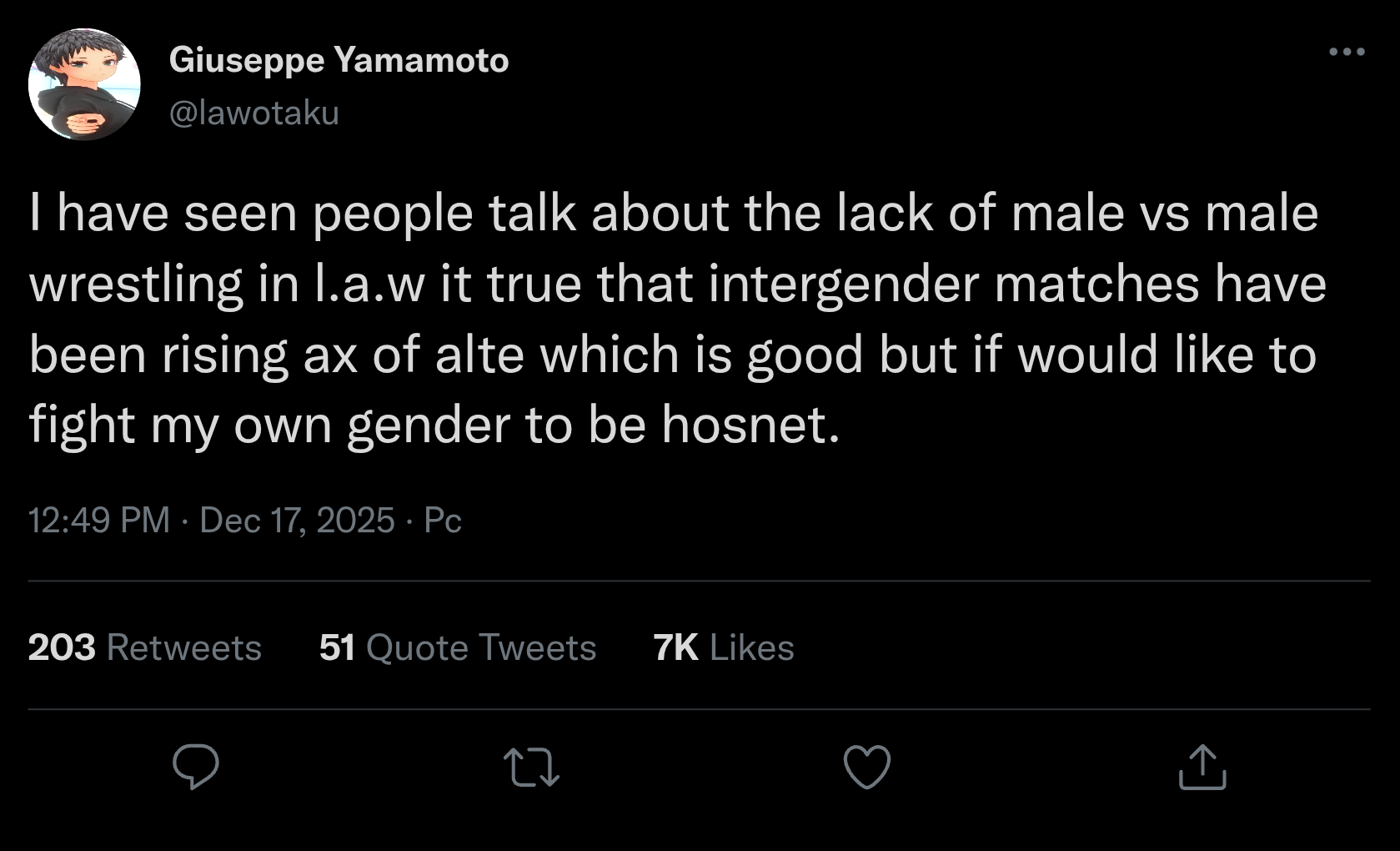Click the Dec 17, 2025 date

point(297,520)
